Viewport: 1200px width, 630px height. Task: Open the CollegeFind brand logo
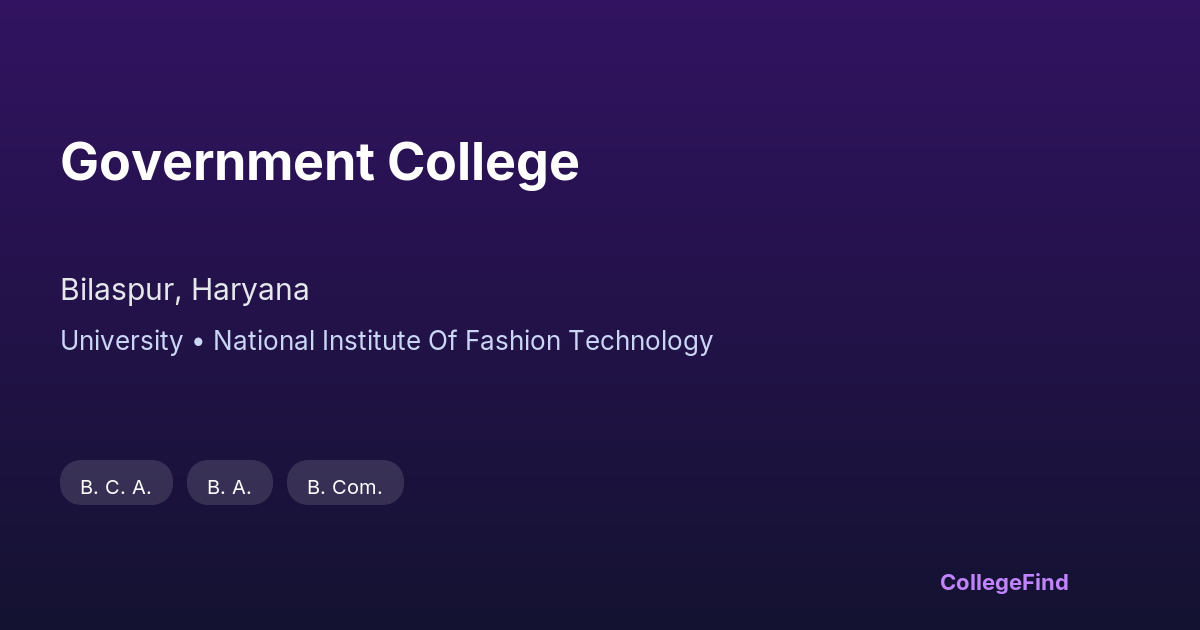1003,582
